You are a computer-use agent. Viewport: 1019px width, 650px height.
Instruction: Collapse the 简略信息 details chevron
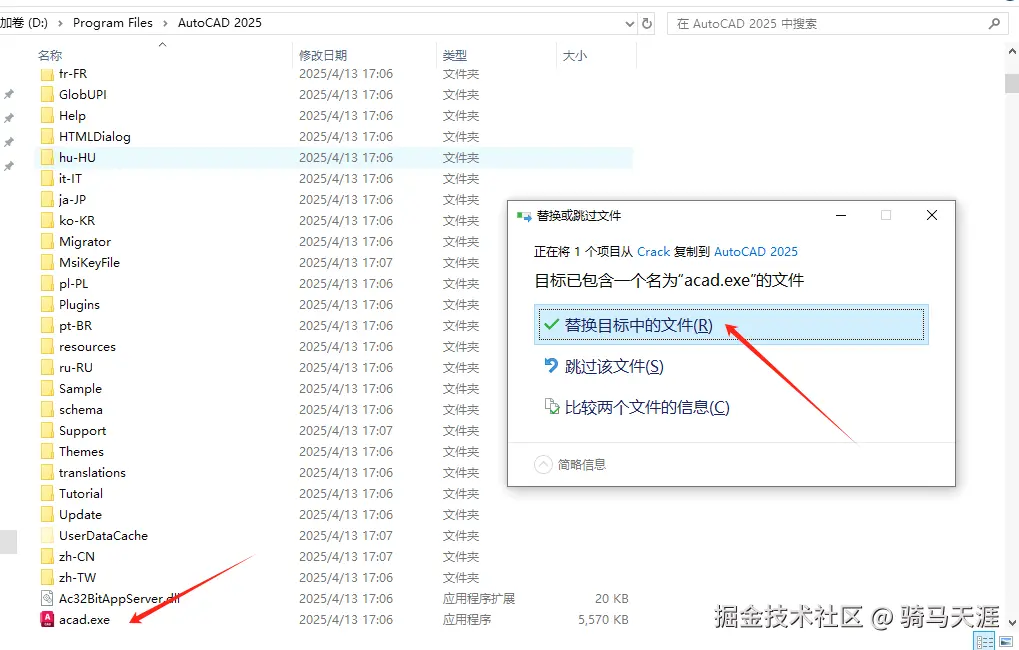click(543, 465)
